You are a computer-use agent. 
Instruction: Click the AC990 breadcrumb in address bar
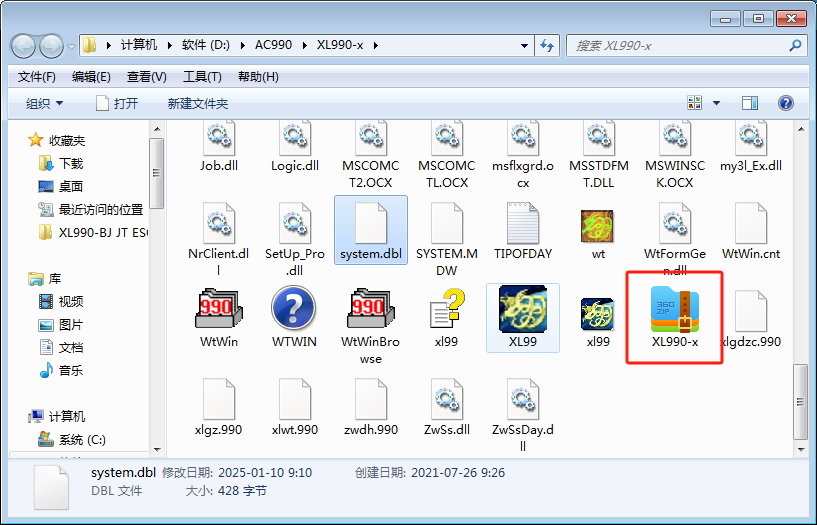point(274,46)
